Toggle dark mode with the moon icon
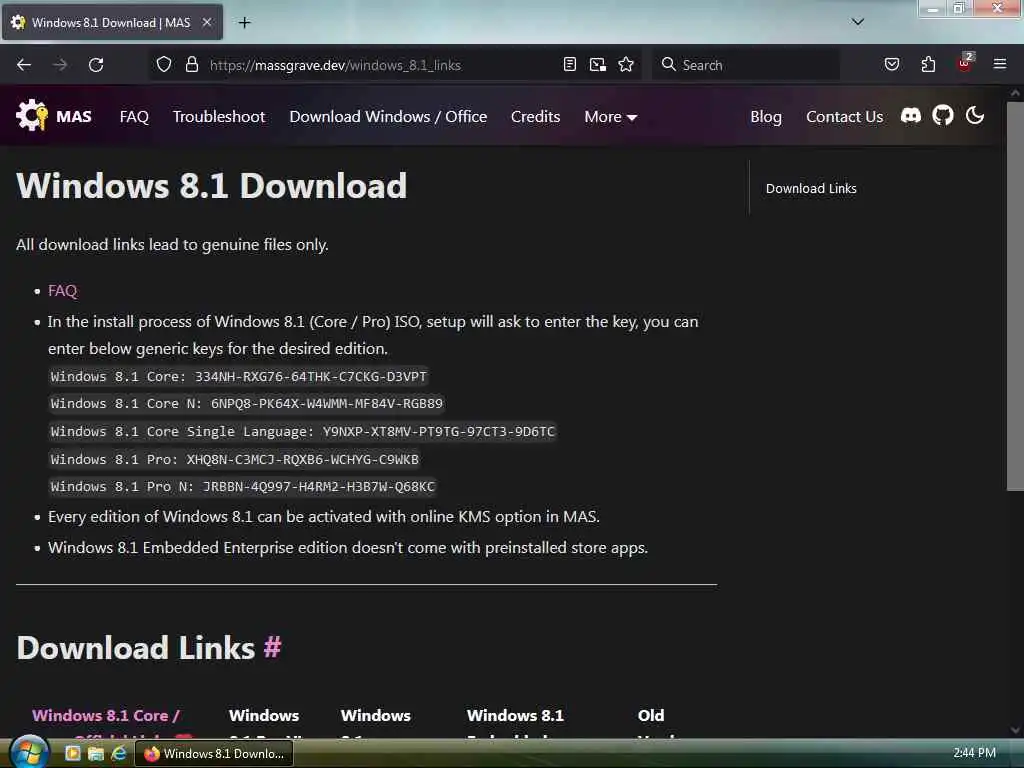The width and height of the screenshot is (1024, 768). click(975, 116)
